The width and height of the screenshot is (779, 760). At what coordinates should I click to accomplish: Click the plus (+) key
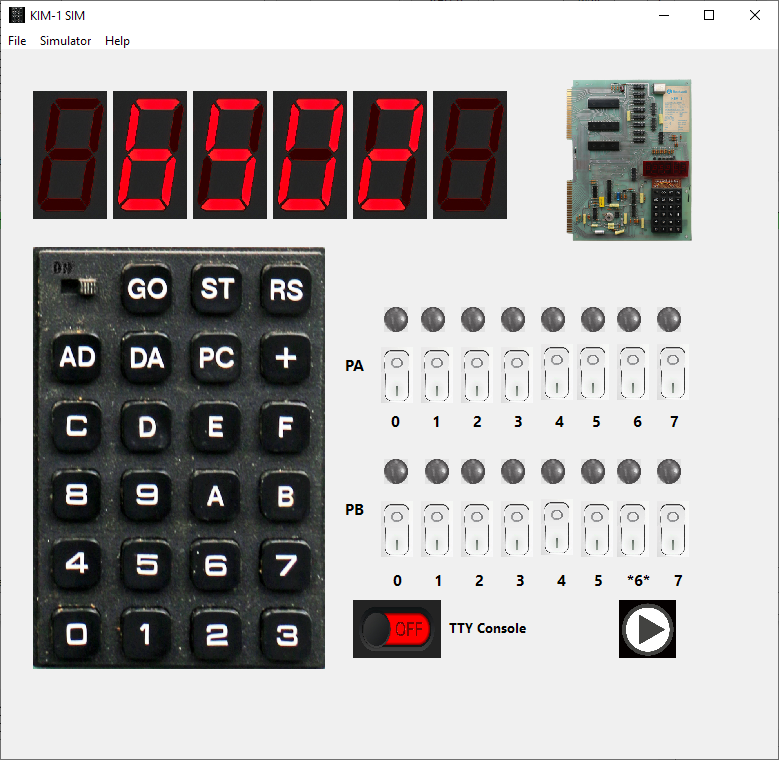pyautogui.click(x=286, y=357)
